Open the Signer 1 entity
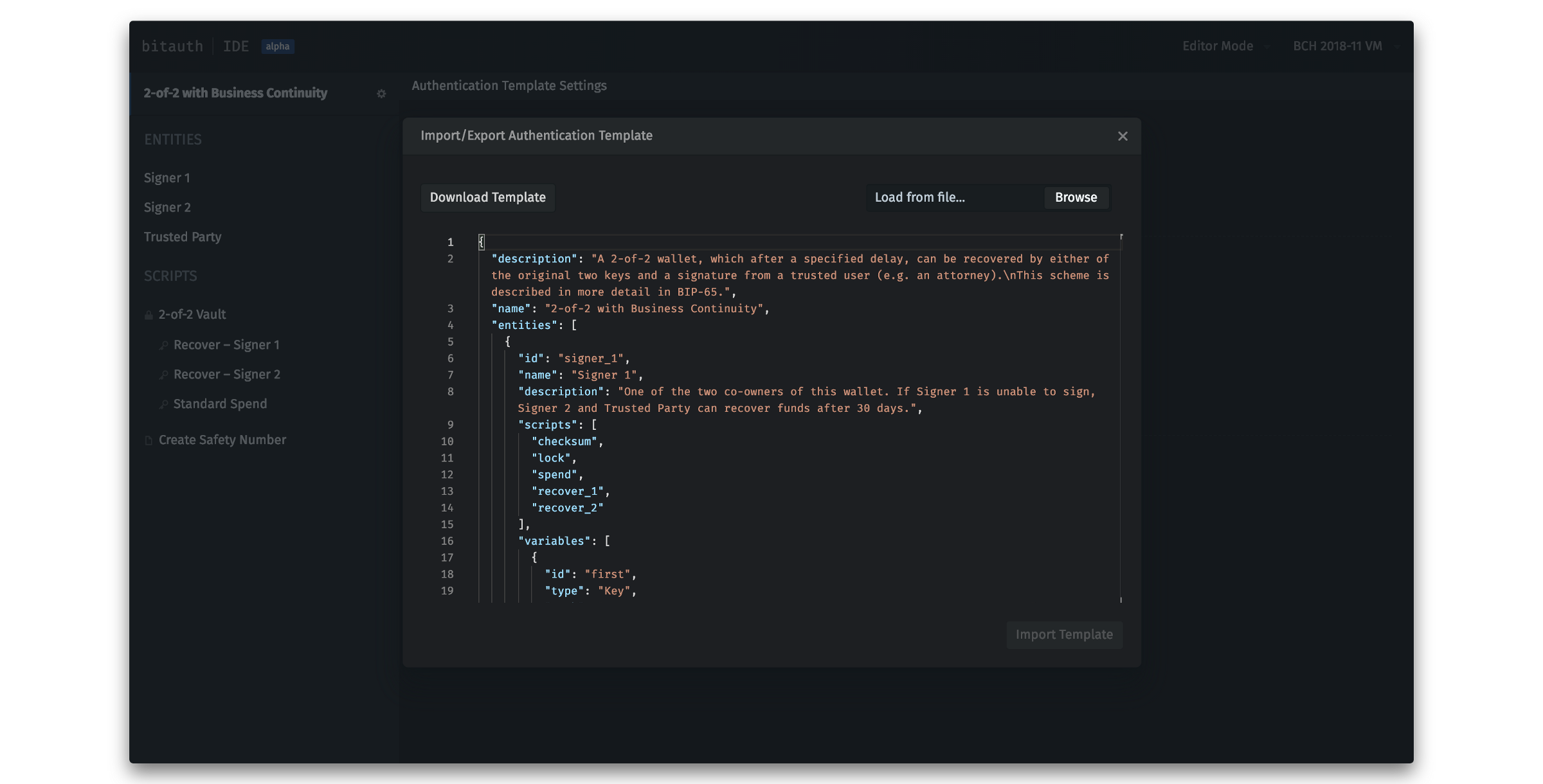The width and height of the screenshot is (1543, 784). 167,178
